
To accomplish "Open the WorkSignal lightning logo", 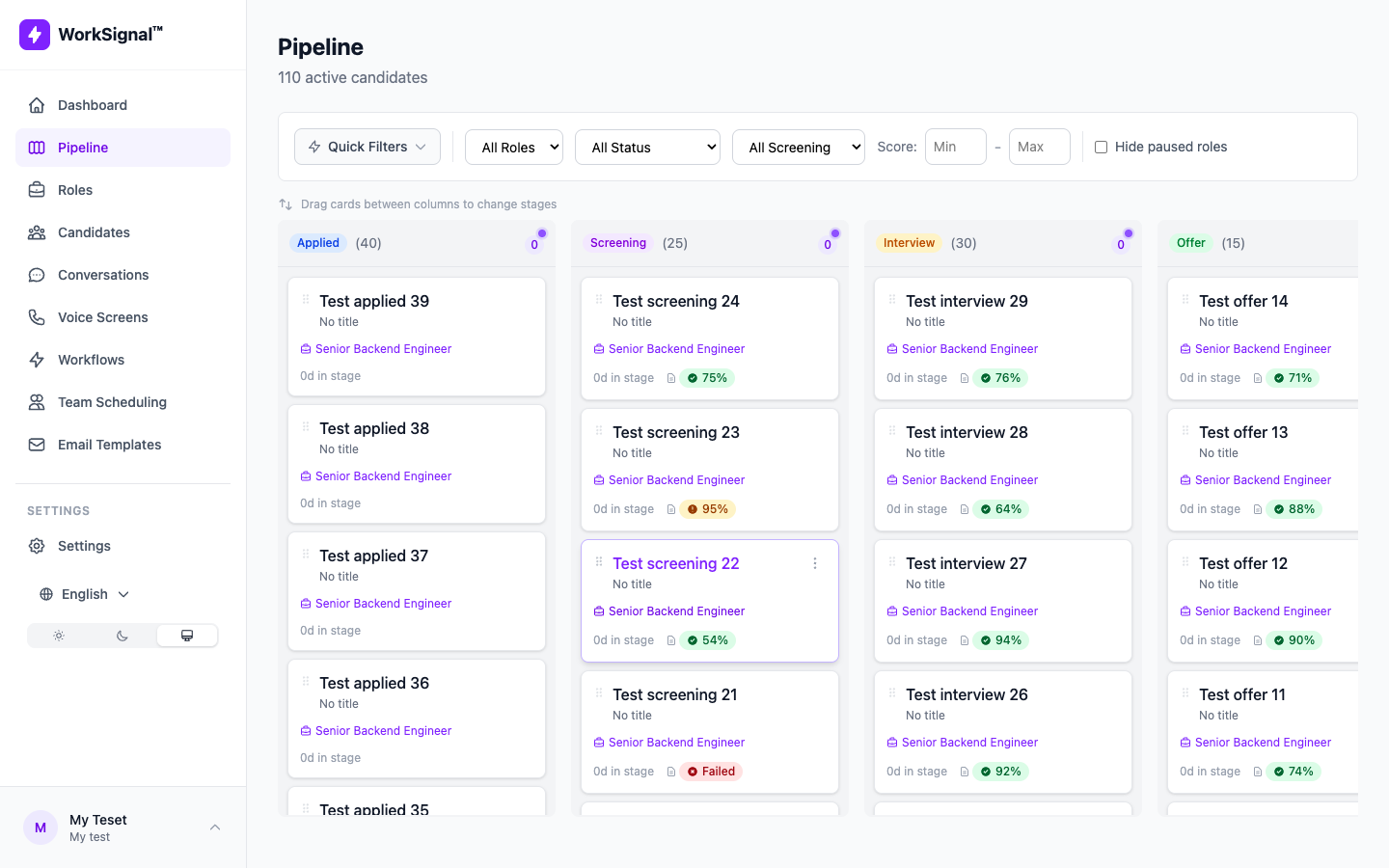I will click(x=34, y=34).
